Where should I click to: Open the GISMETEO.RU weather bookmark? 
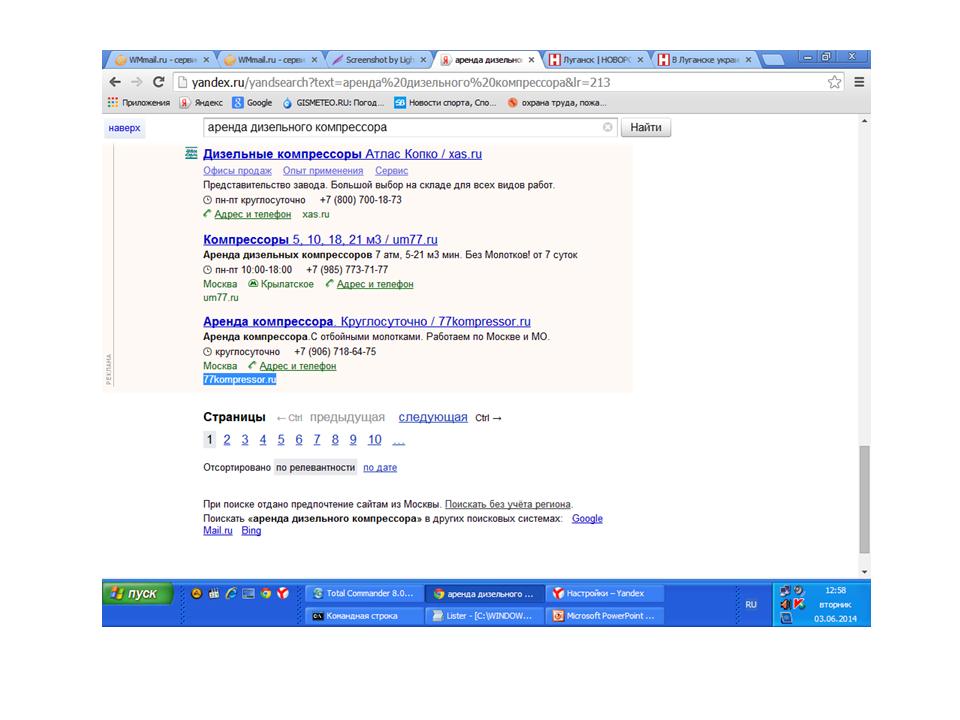click(333, 103)
